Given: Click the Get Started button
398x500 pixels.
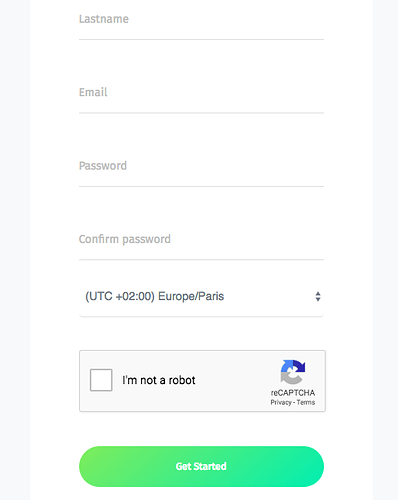Looking at the screenshot, I should coord(201,466).
